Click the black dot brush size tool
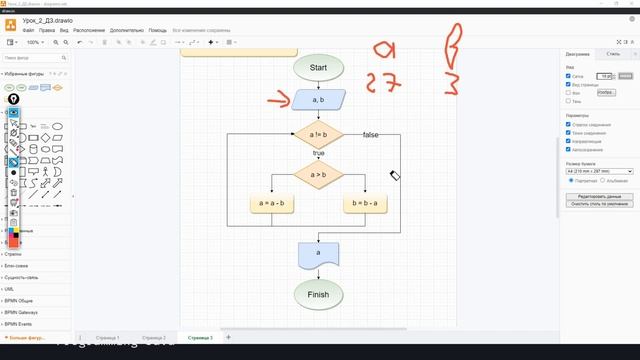640x360 pixels. (x=13, y=173)
